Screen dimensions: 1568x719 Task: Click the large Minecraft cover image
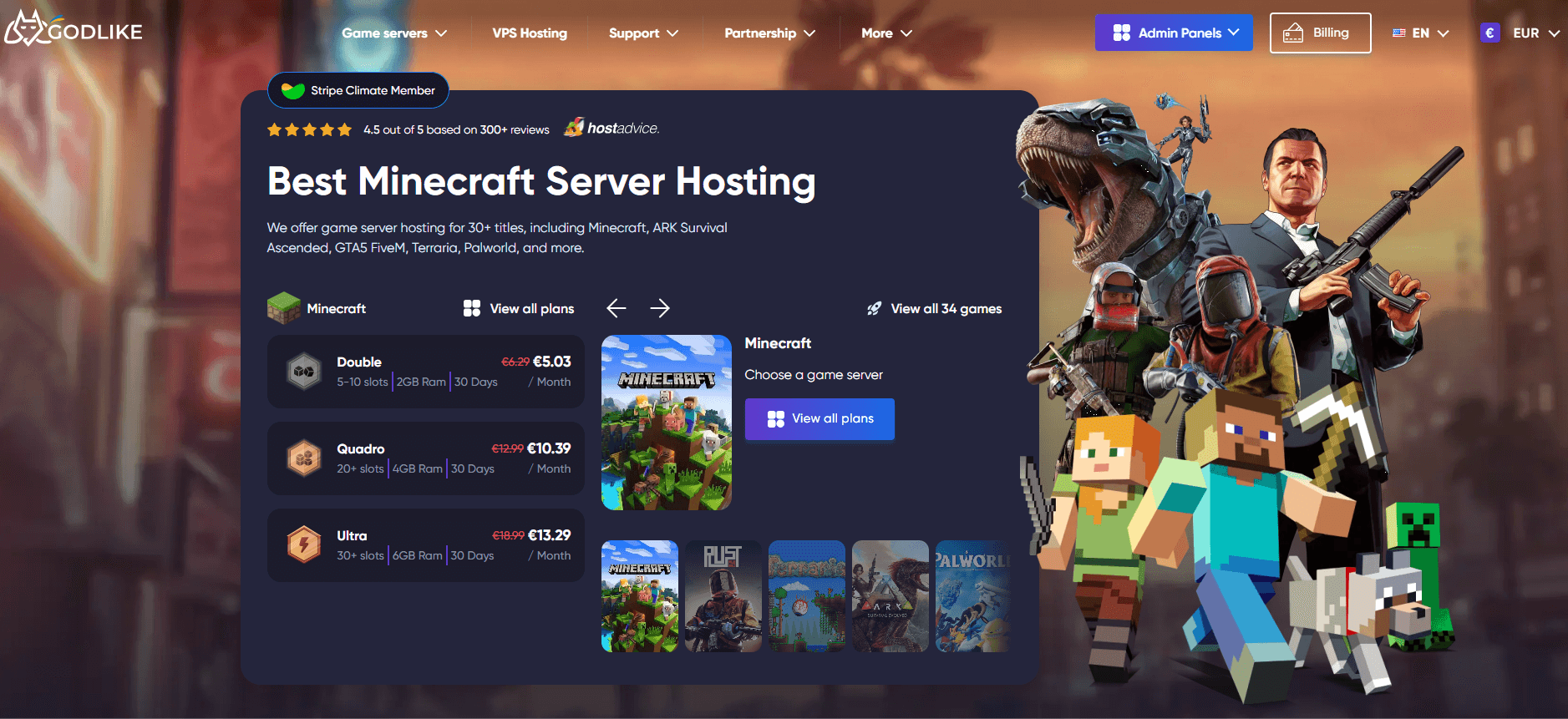[x=667, y=423]
